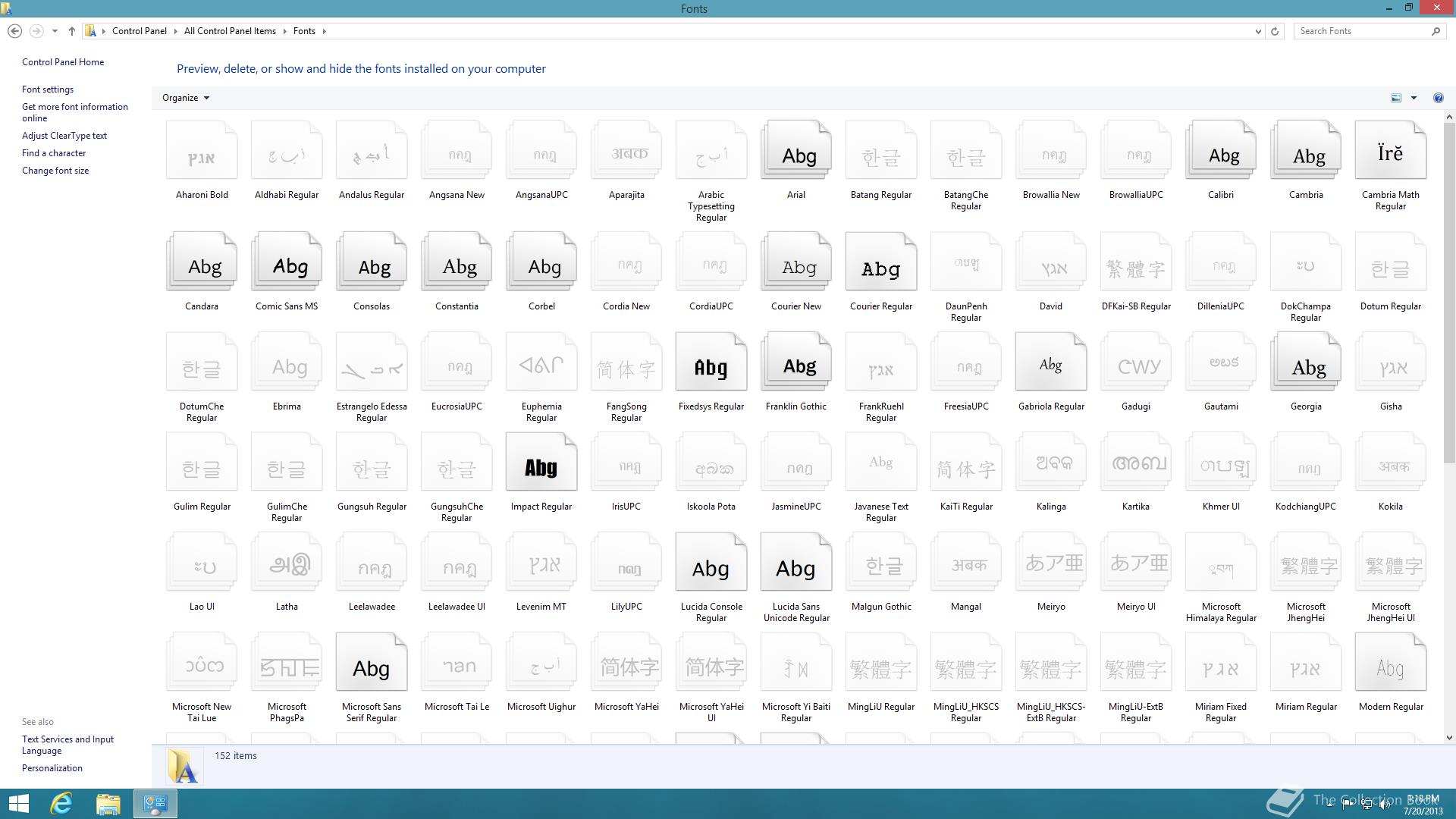The height and width of the screenshot is (819, 1456).
Task: Click the scrollbar down arrow
Action: pyautogui.click(x=1449, y=737)
